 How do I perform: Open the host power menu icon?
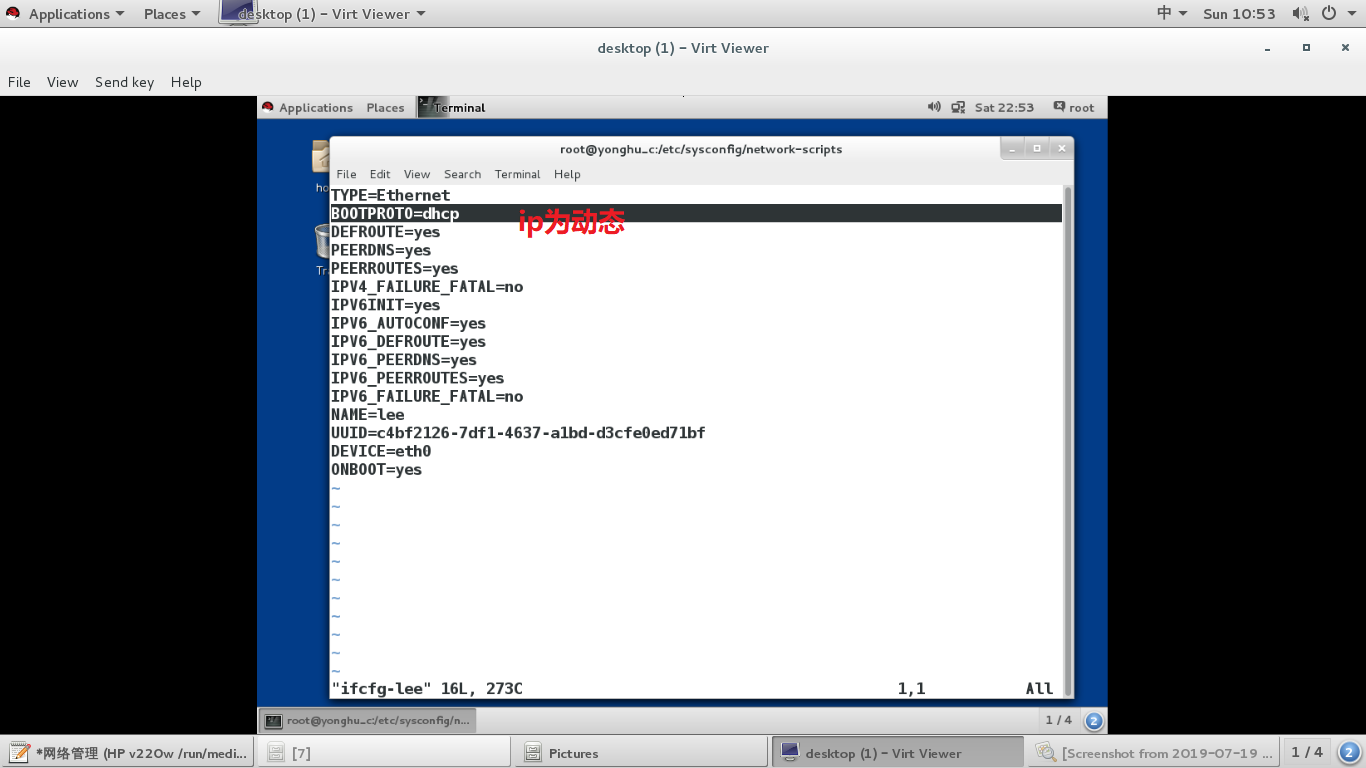tap(1336, 13)
